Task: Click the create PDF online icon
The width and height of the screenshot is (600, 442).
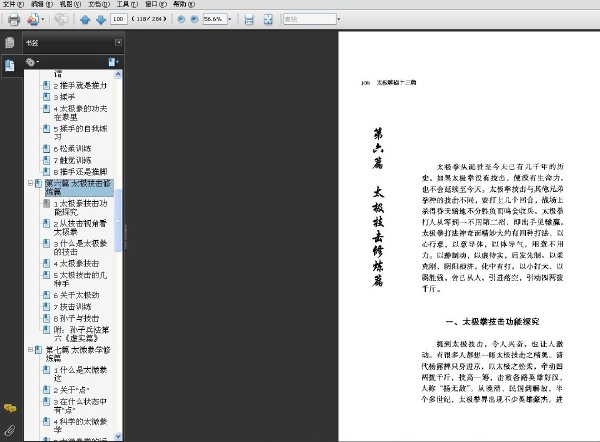Action: 33,19
